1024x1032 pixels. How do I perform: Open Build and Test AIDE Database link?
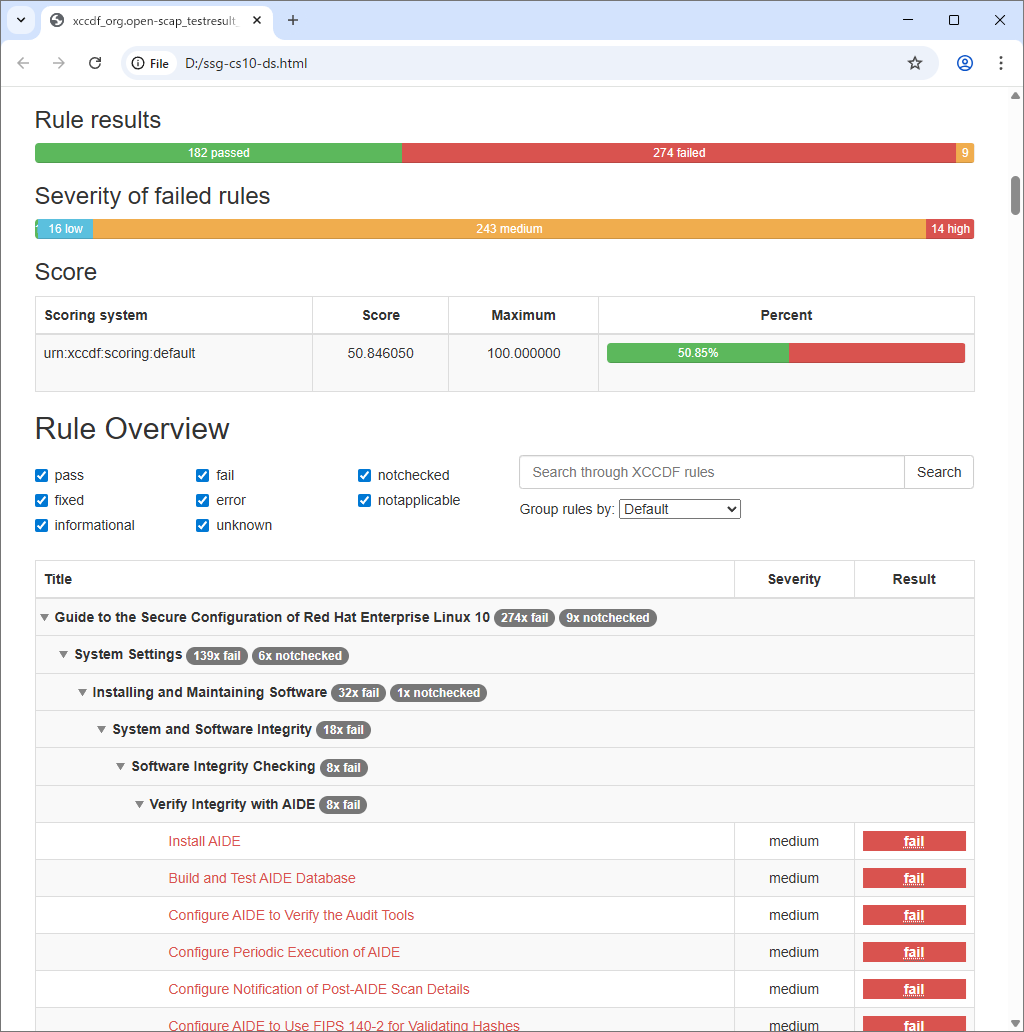(262, 878)
